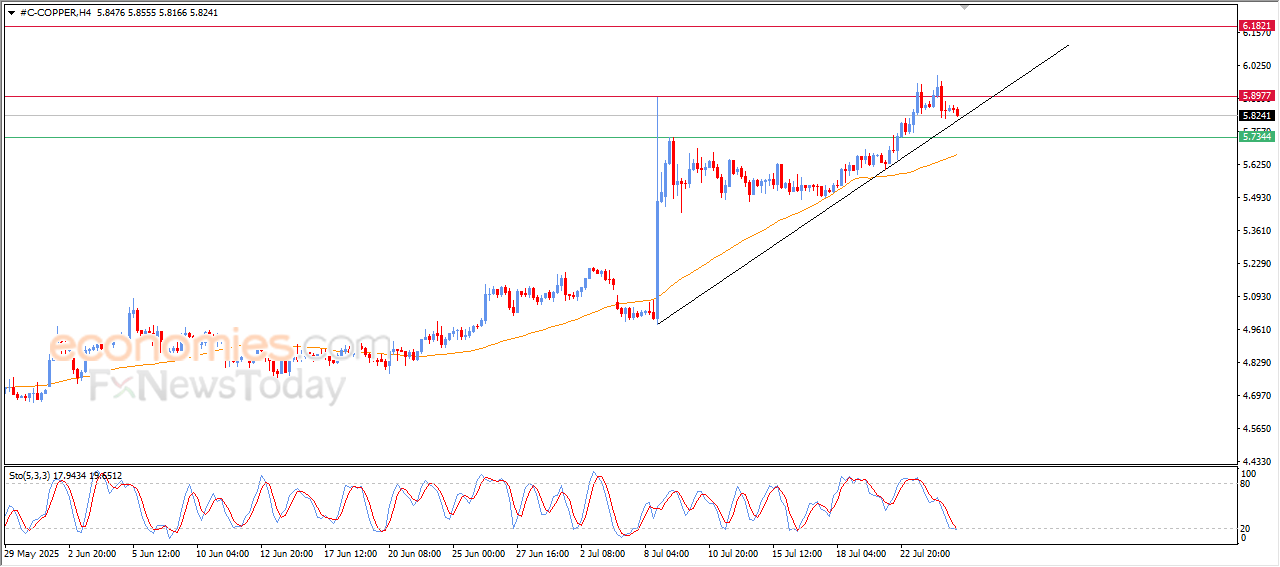Click the 5.4930 price axis label
This screenshot has width=1280, height=567.
[x=1257, y=198]
